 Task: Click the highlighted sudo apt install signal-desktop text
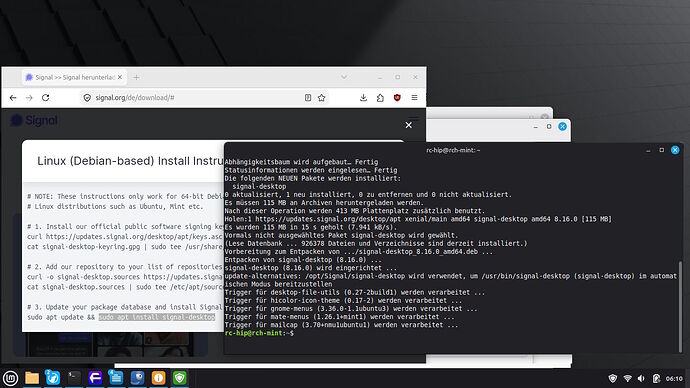pos(157,317)
